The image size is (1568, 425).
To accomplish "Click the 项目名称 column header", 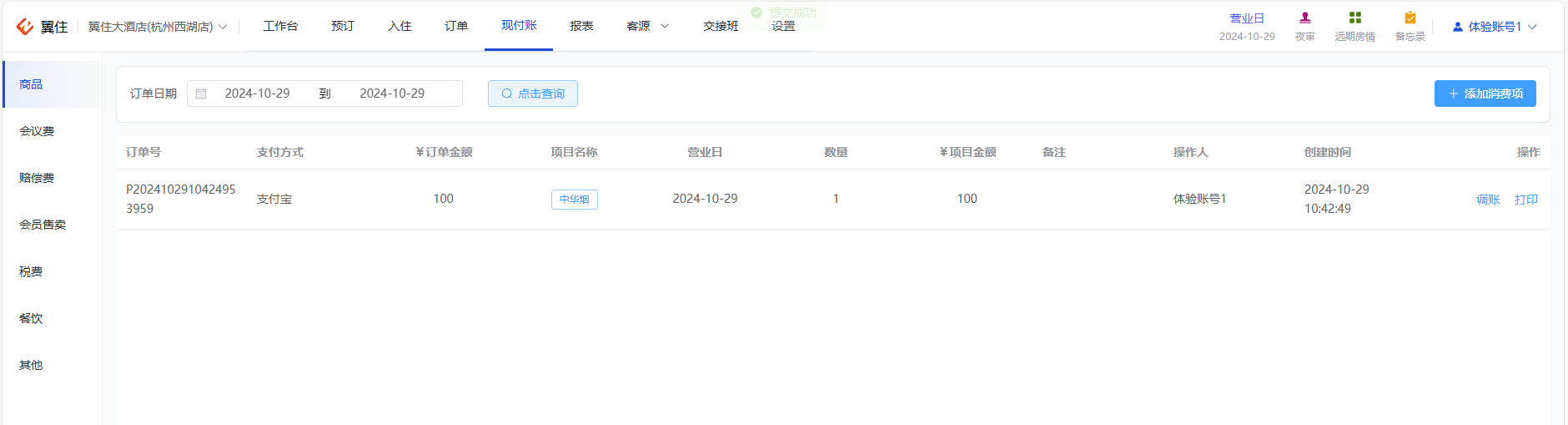I will coord(575,152).
